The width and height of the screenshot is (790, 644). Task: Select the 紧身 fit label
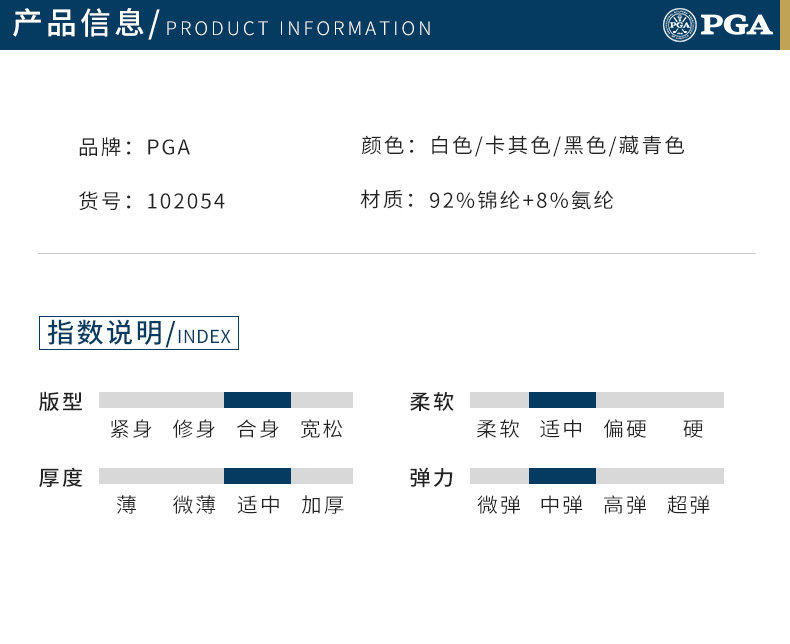[x=131, y=429]
